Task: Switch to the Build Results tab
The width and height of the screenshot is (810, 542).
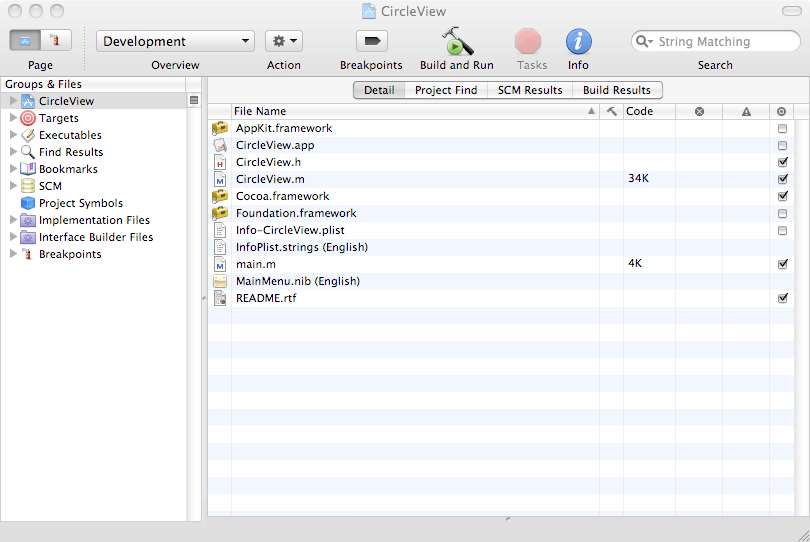Action: (x=617, y=90)
